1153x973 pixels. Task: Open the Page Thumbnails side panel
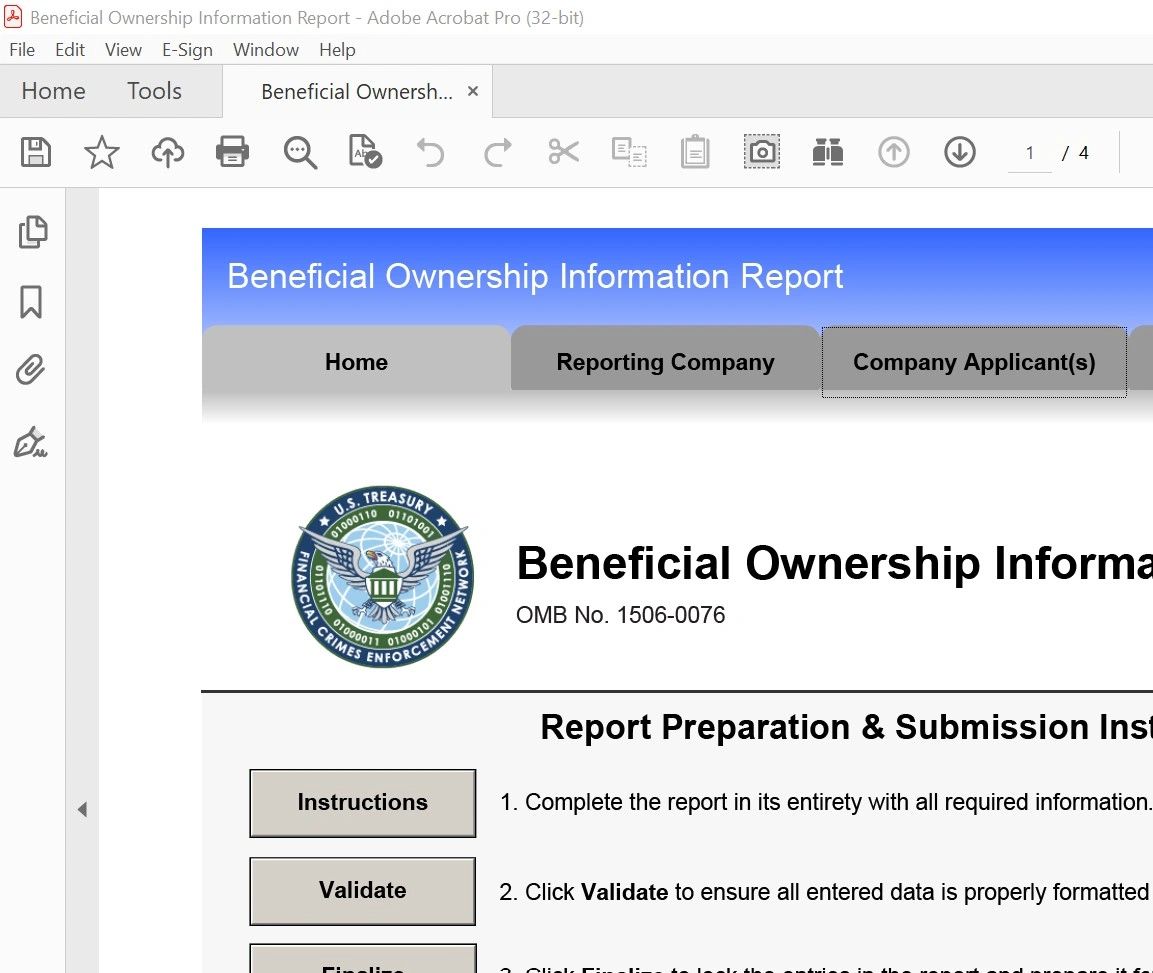32,232
